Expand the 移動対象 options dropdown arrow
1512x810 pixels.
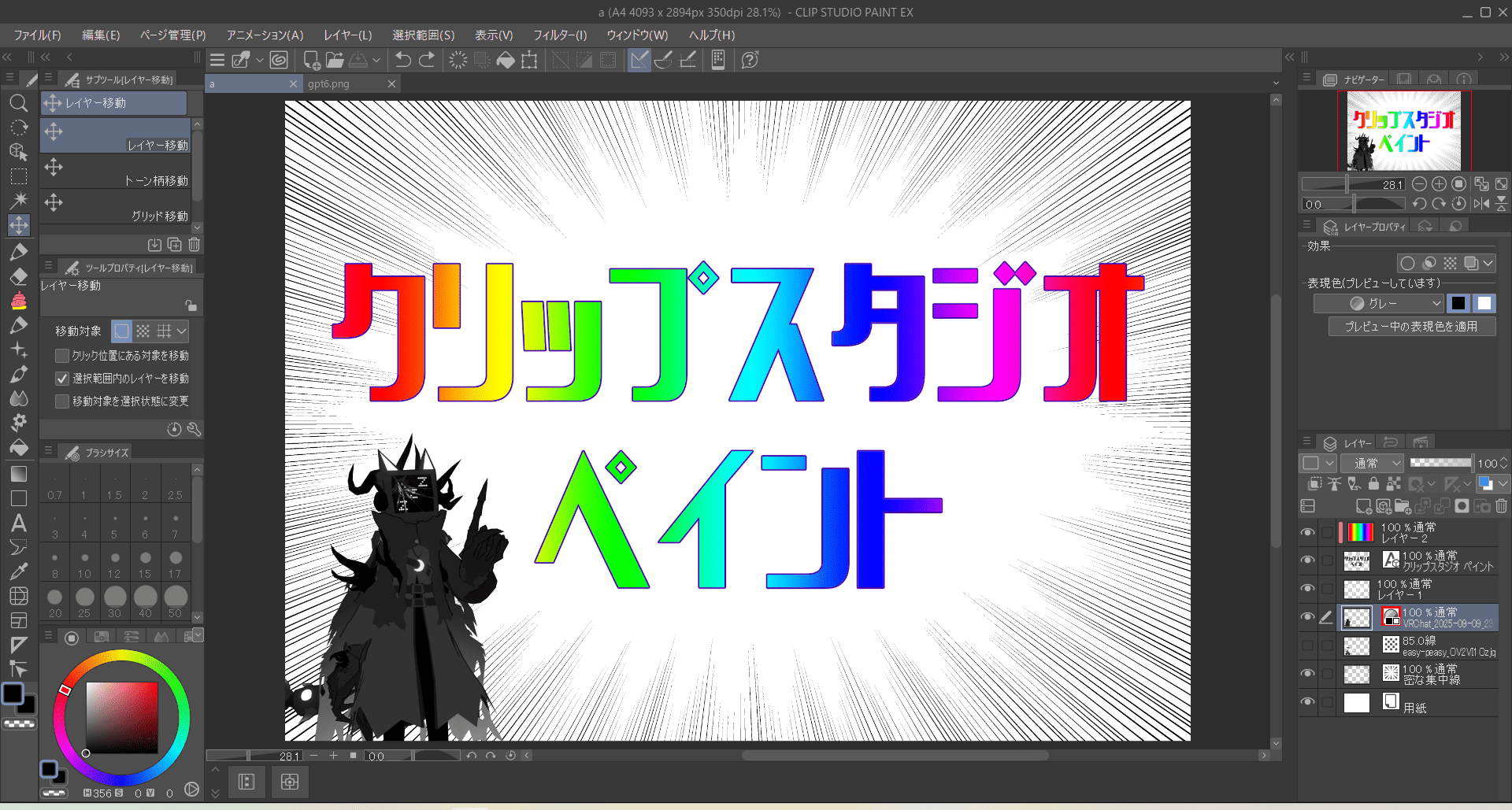(x=182, y=331)
